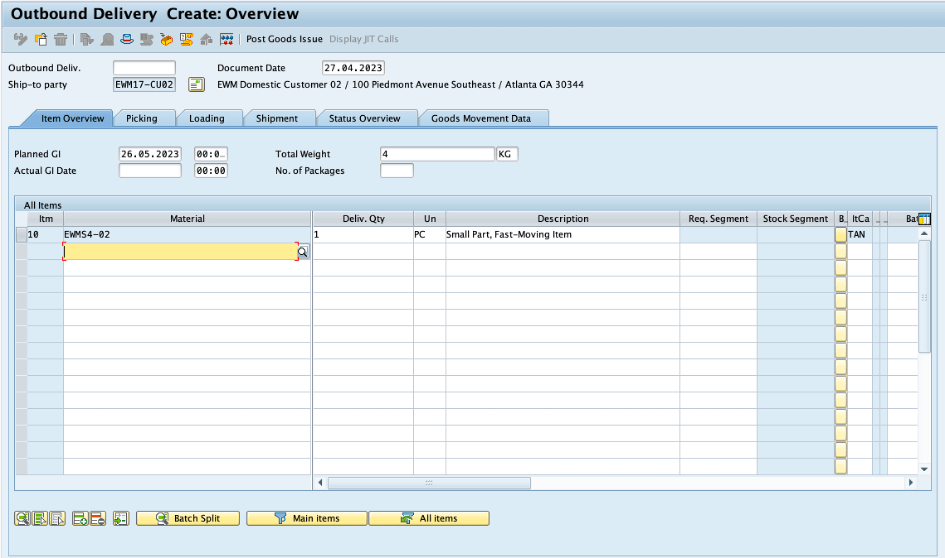945x558 pixels.
Task: Click the highlighted empty Material cell
Action: pos(181,251)
